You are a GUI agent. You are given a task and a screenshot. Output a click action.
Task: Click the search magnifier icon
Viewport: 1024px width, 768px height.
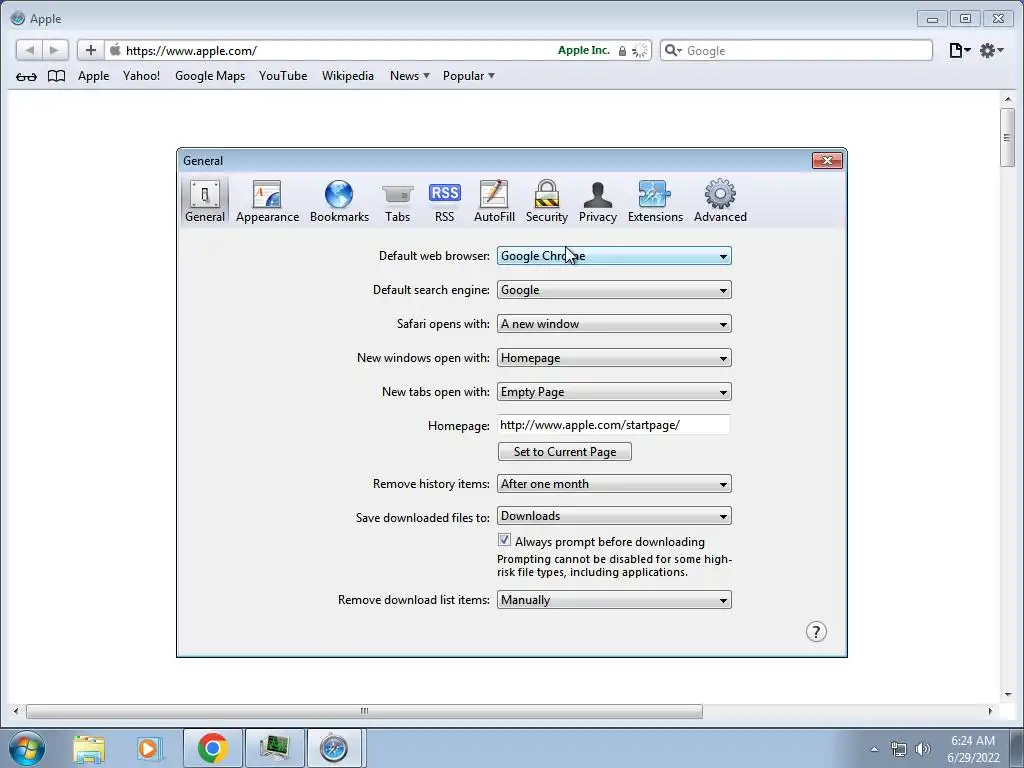(672, 50)
